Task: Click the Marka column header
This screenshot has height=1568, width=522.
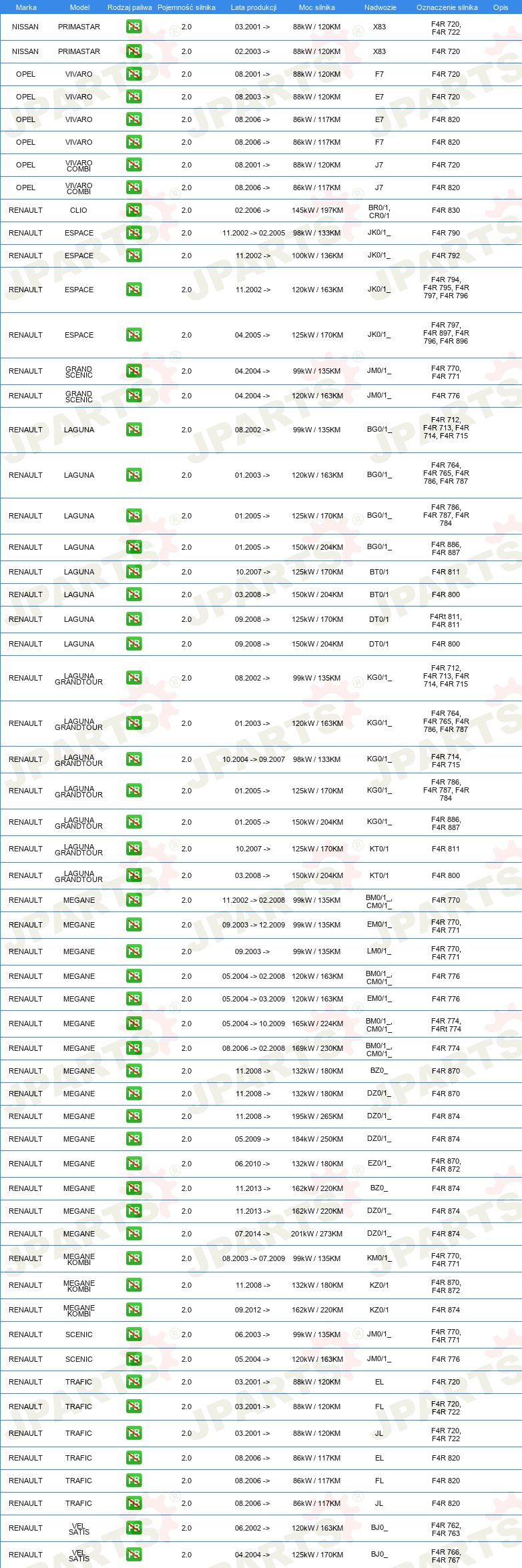Action: (x=26, y=7)
